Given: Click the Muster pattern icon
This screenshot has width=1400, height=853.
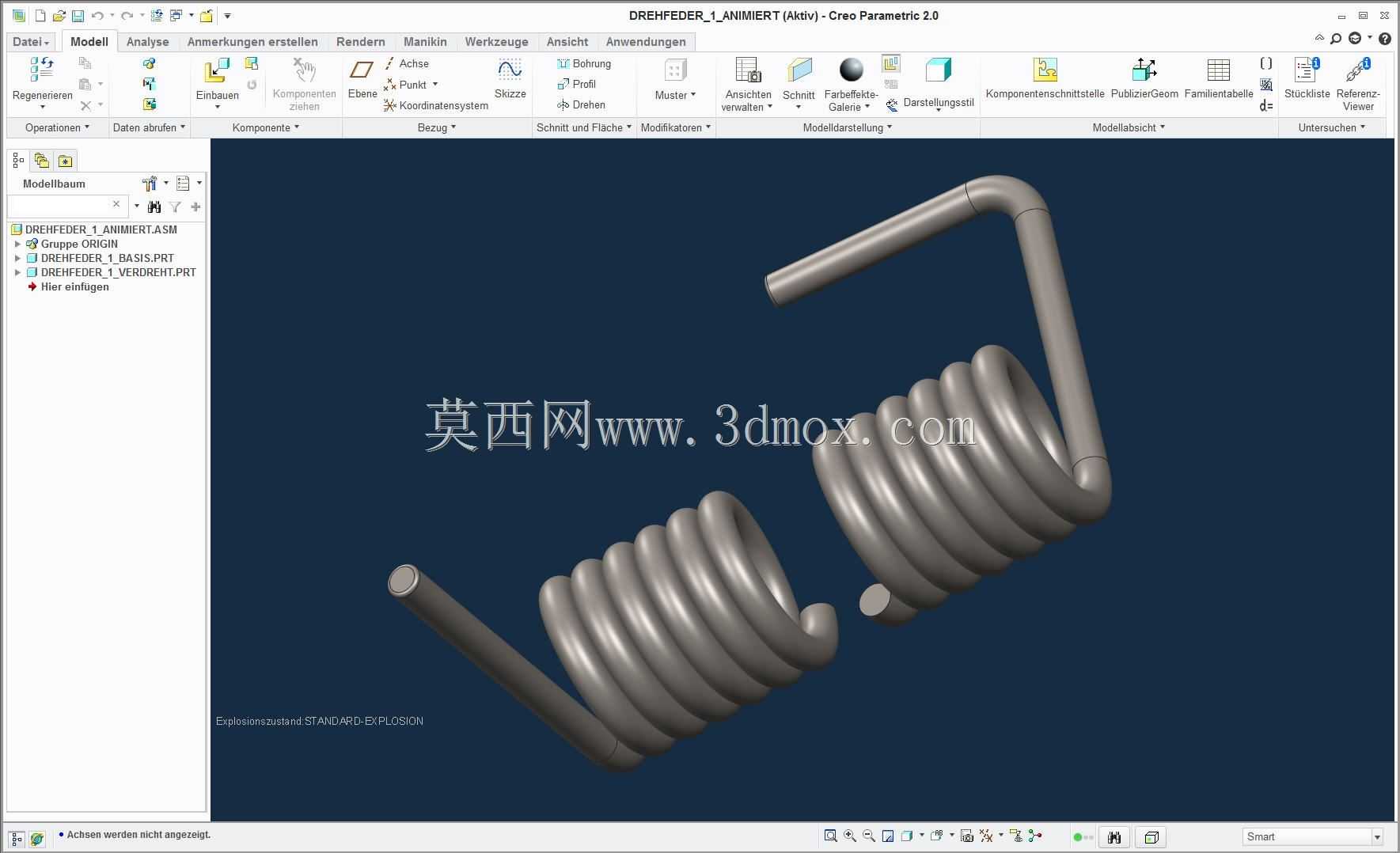Looking at the screenshot, I should [675, 70].
